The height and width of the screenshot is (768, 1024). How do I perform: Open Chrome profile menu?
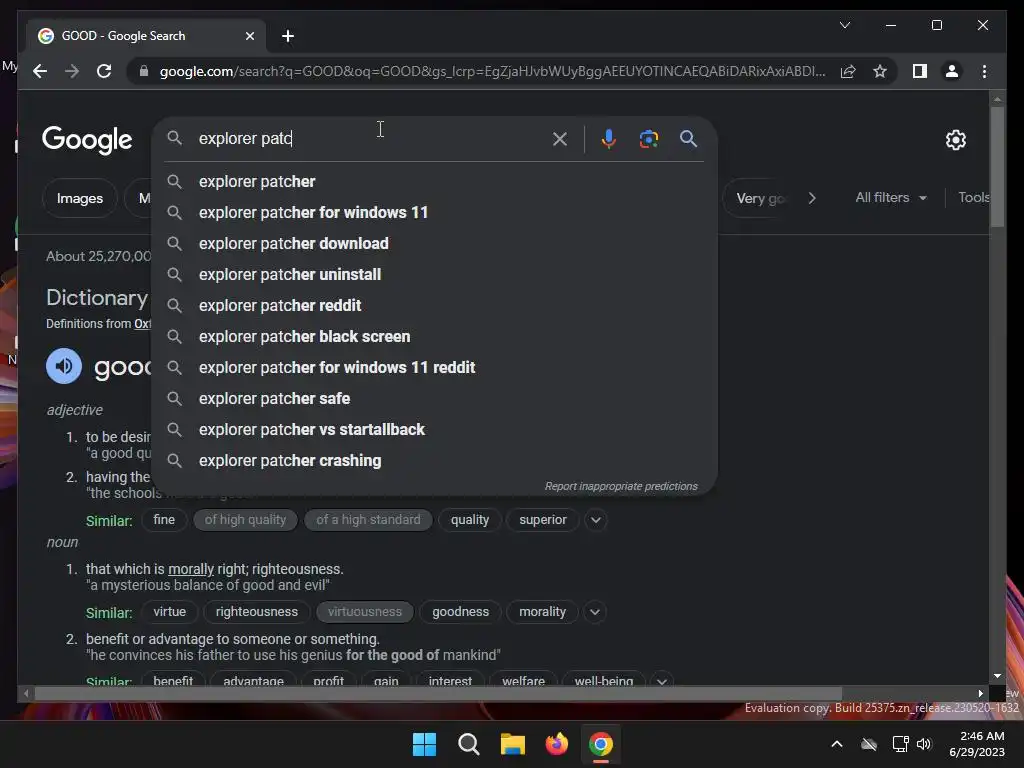point(952,71)
